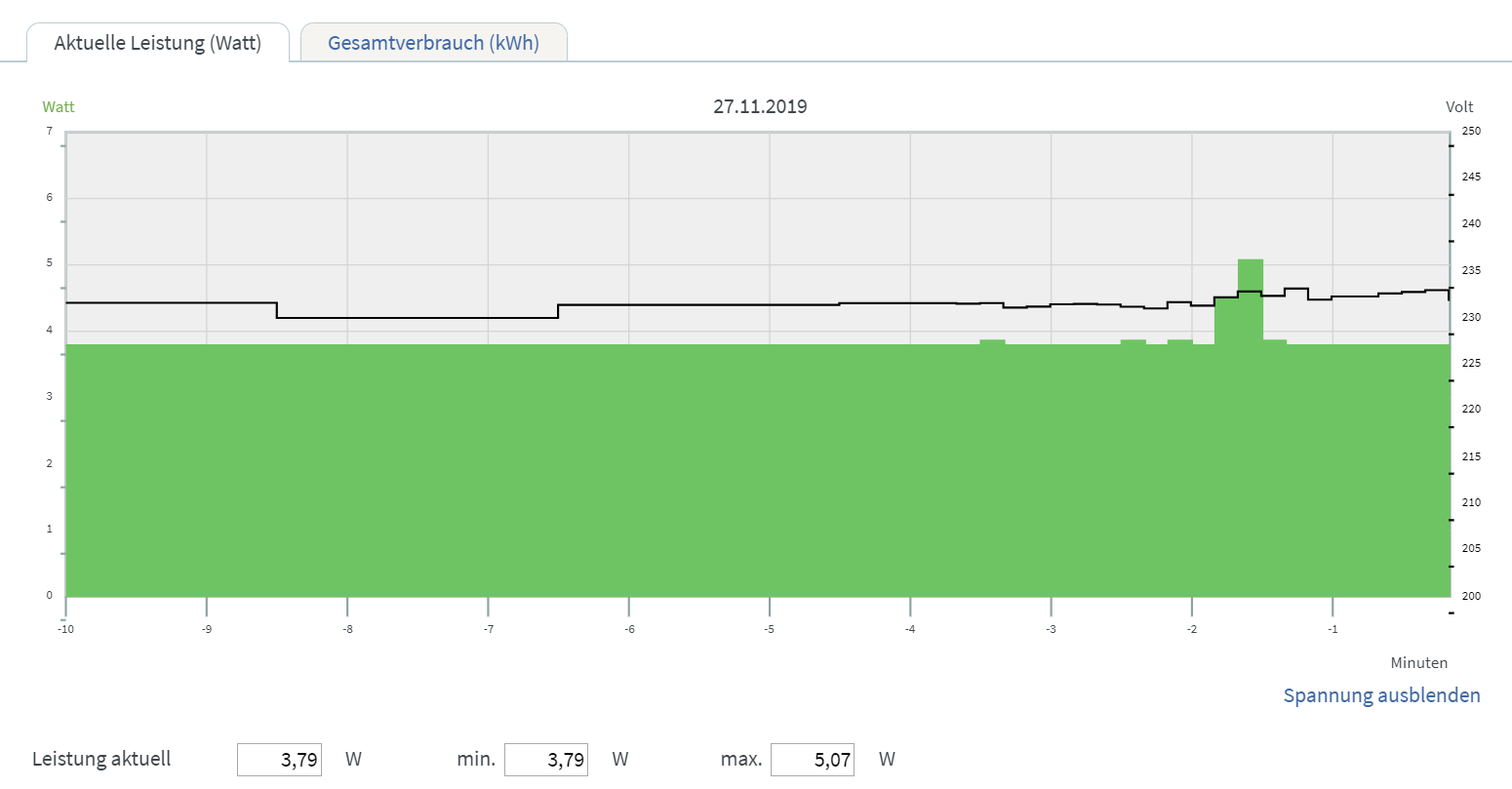Click the 0 label on the Watt axis

tap(50, 596)
